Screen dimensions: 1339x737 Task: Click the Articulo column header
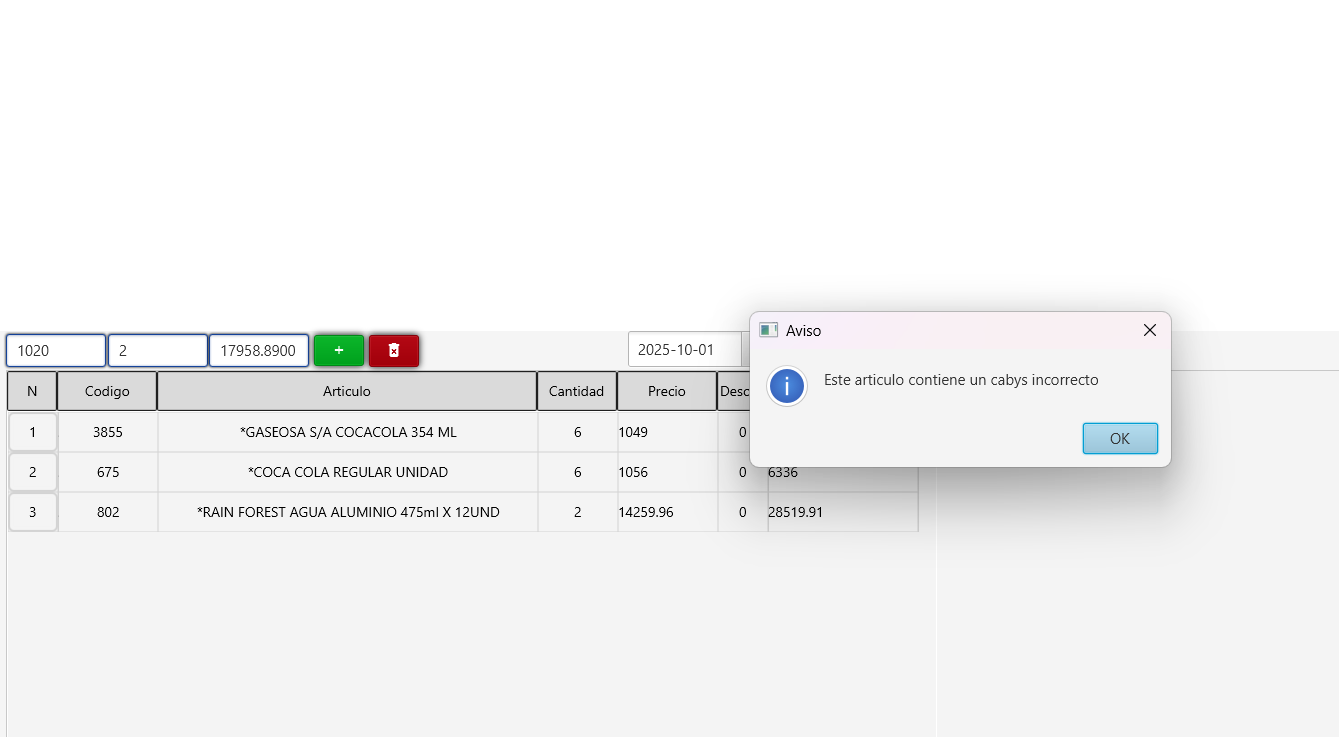click(x=347, y=391)
